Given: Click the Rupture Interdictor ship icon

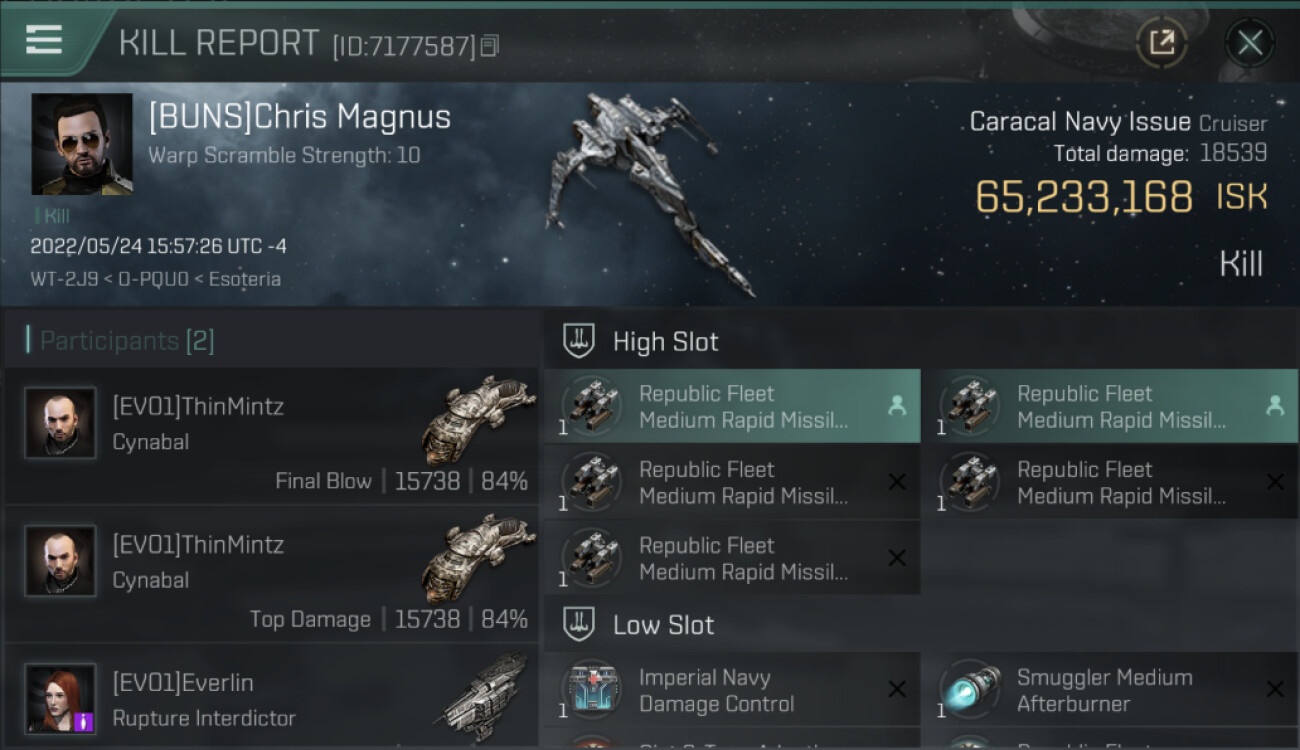Looking at the screenshot, I should click(487, 692).
